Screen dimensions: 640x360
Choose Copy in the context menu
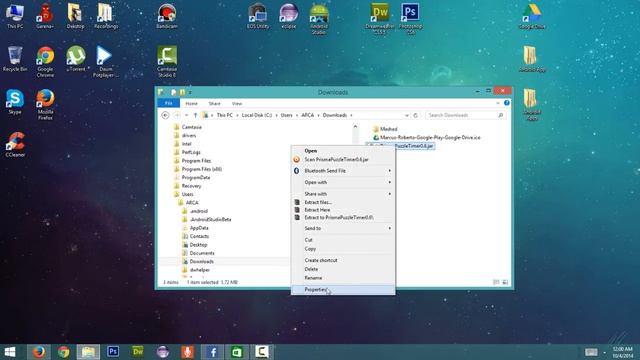tap(343, 249)
